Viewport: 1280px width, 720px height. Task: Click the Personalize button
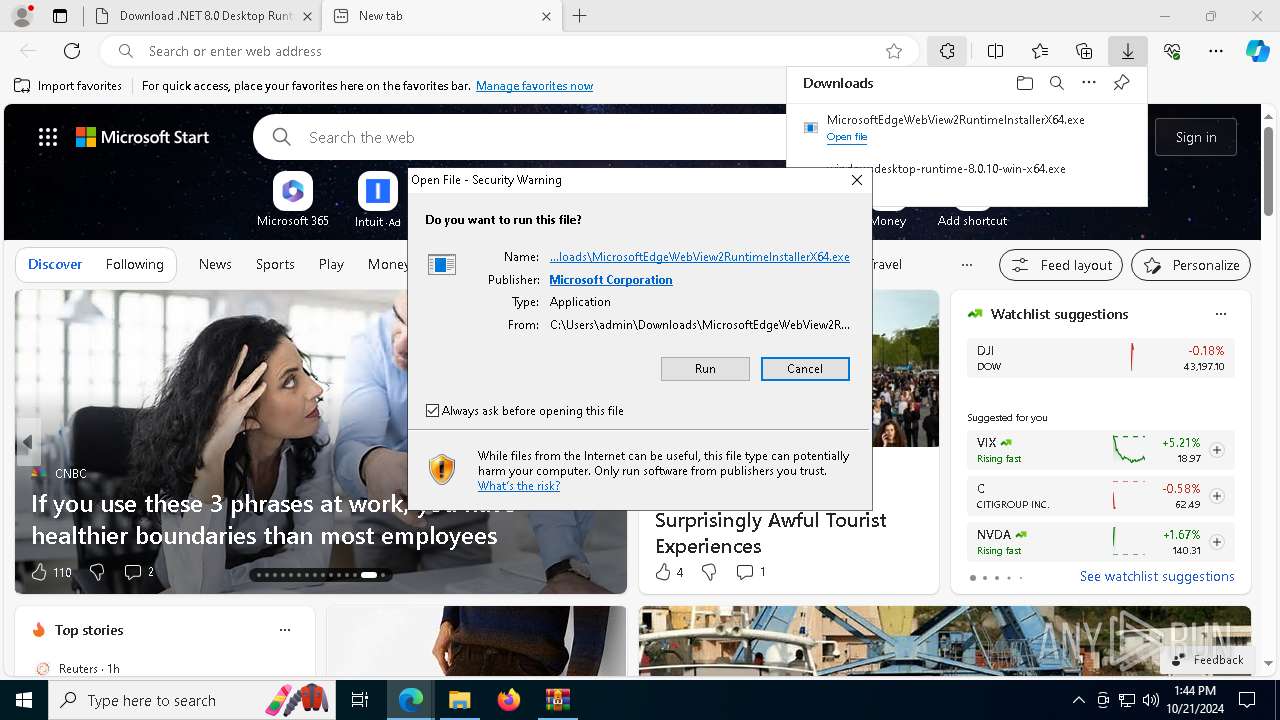coord(1191,265)
